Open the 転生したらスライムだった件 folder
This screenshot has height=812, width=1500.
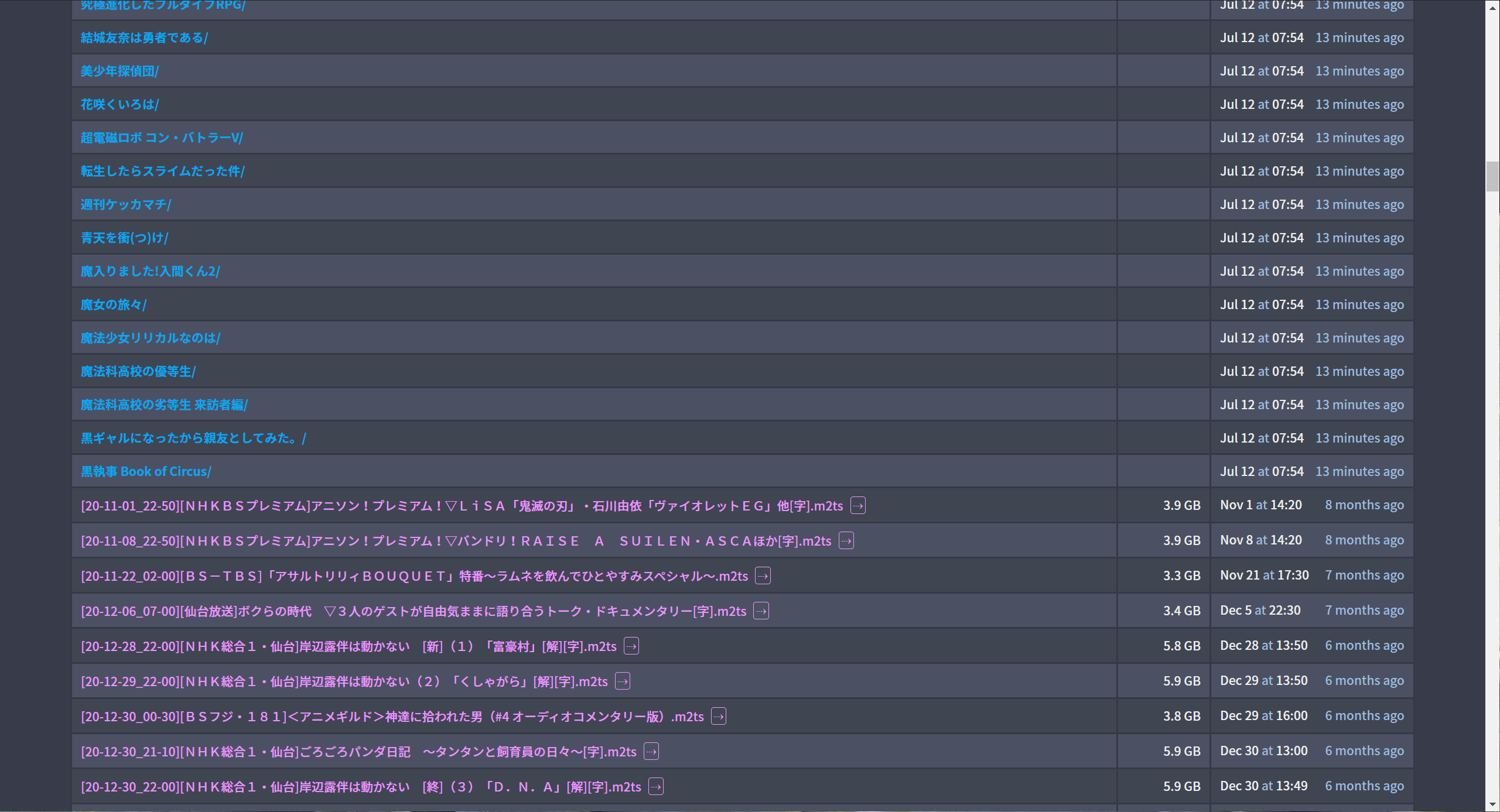[162, 171]
